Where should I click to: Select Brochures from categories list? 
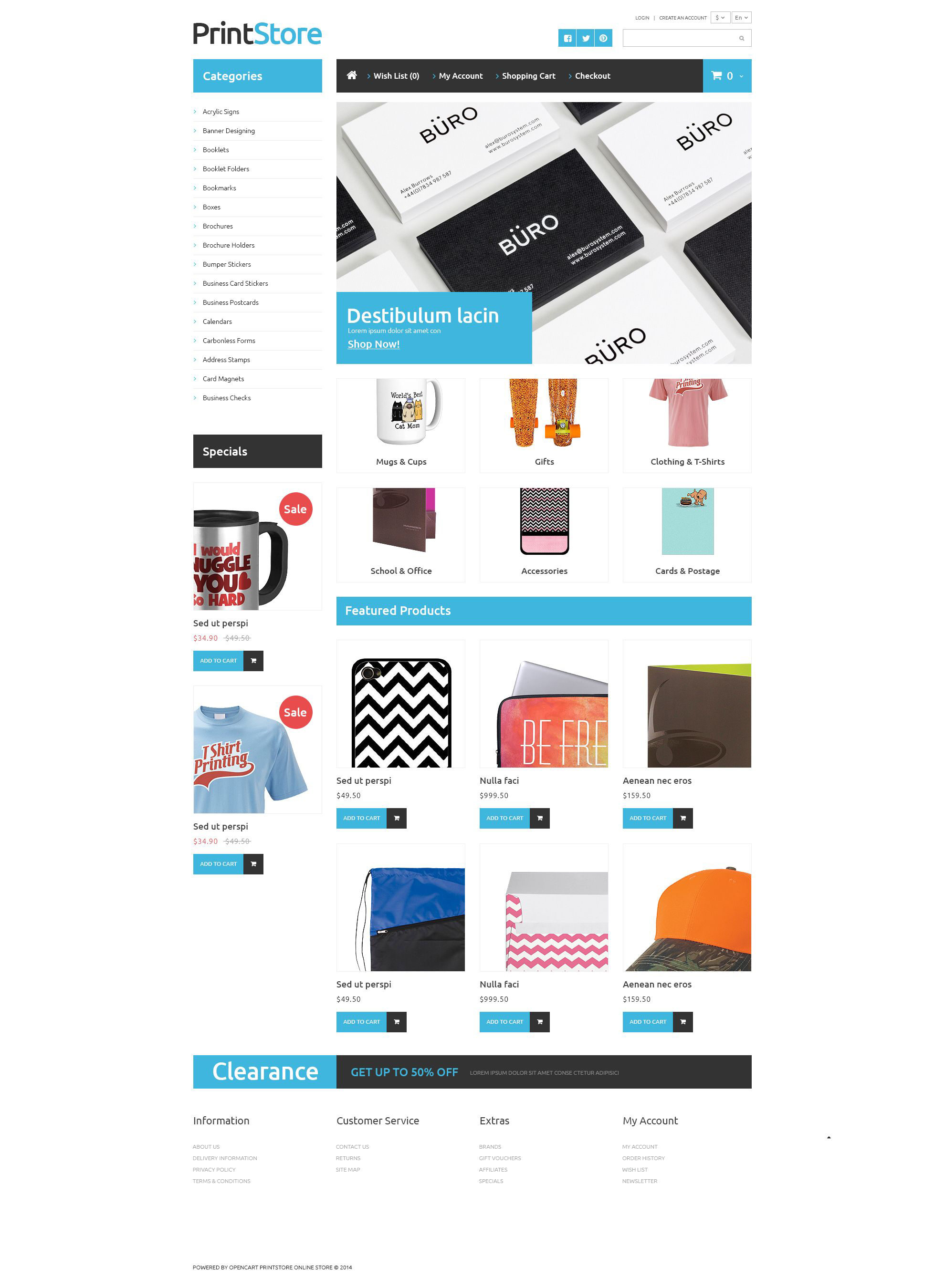click(x=217, y=226)
